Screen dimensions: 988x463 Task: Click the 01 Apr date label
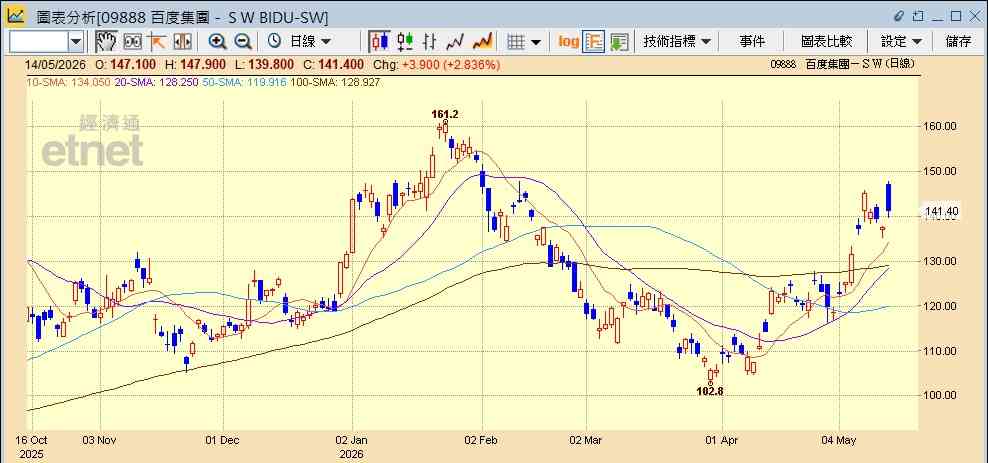click(723, 440)
